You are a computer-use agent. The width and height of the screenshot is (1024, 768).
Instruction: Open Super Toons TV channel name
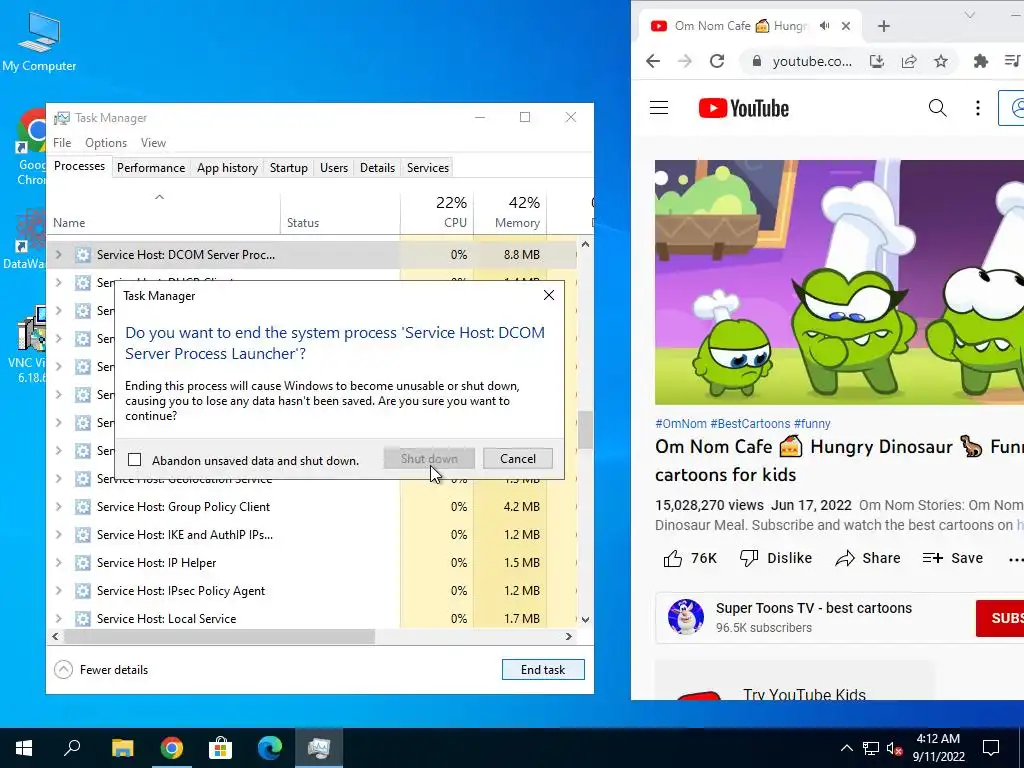tap(814, 608)
